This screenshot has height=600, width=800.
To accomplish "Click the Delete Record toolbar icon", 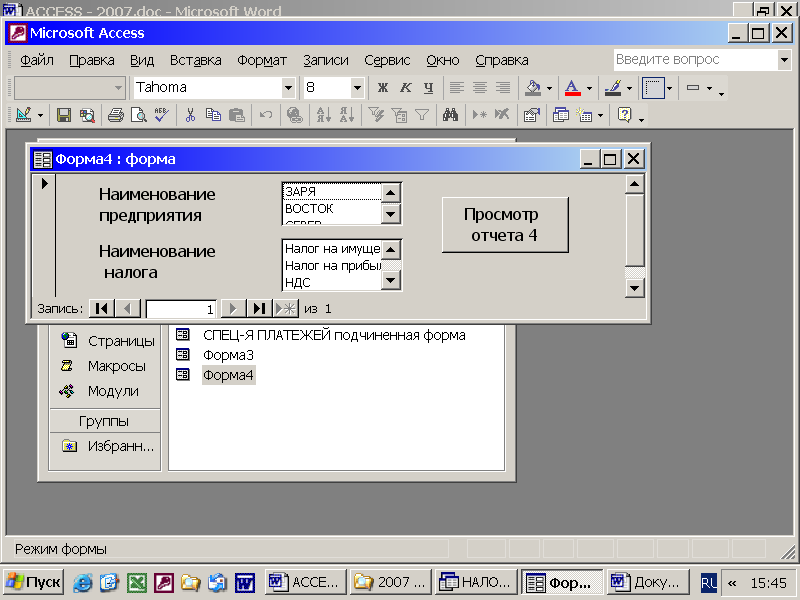I will point(502,115).
